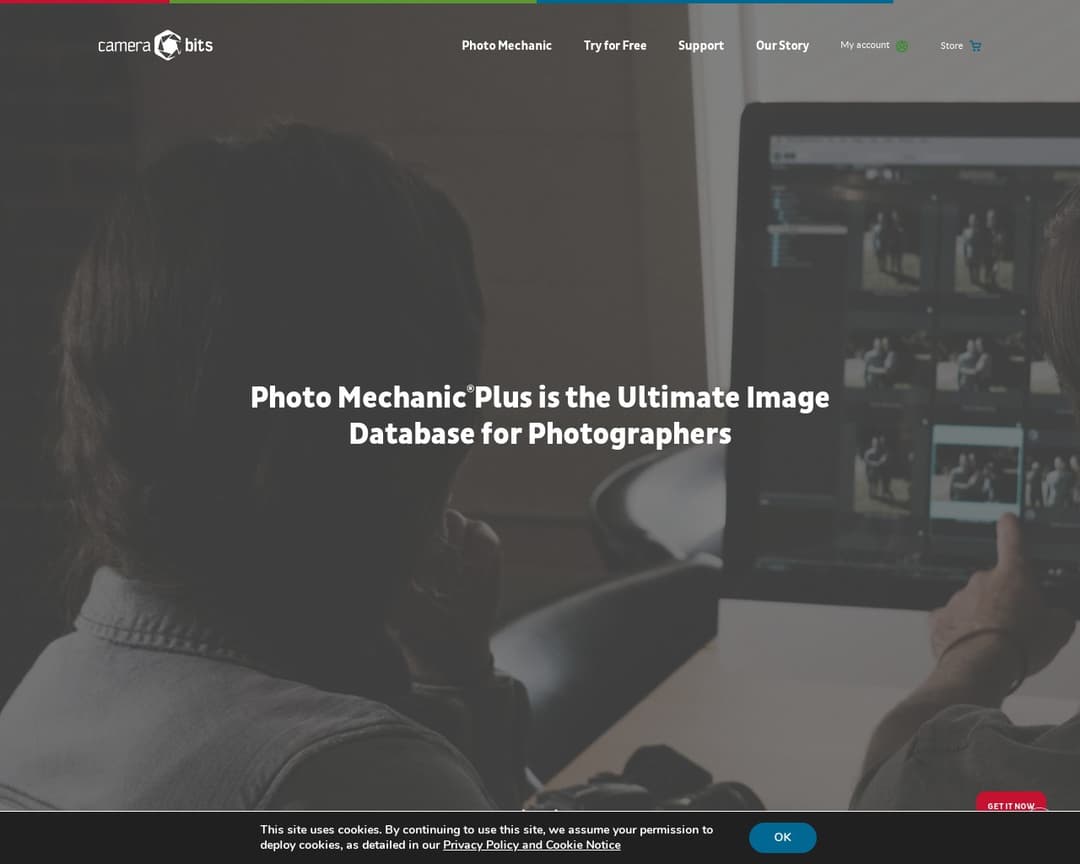The image size is (1080, 864).
Task: Open the Store shopping cart icon
Action: coord(975,46)
